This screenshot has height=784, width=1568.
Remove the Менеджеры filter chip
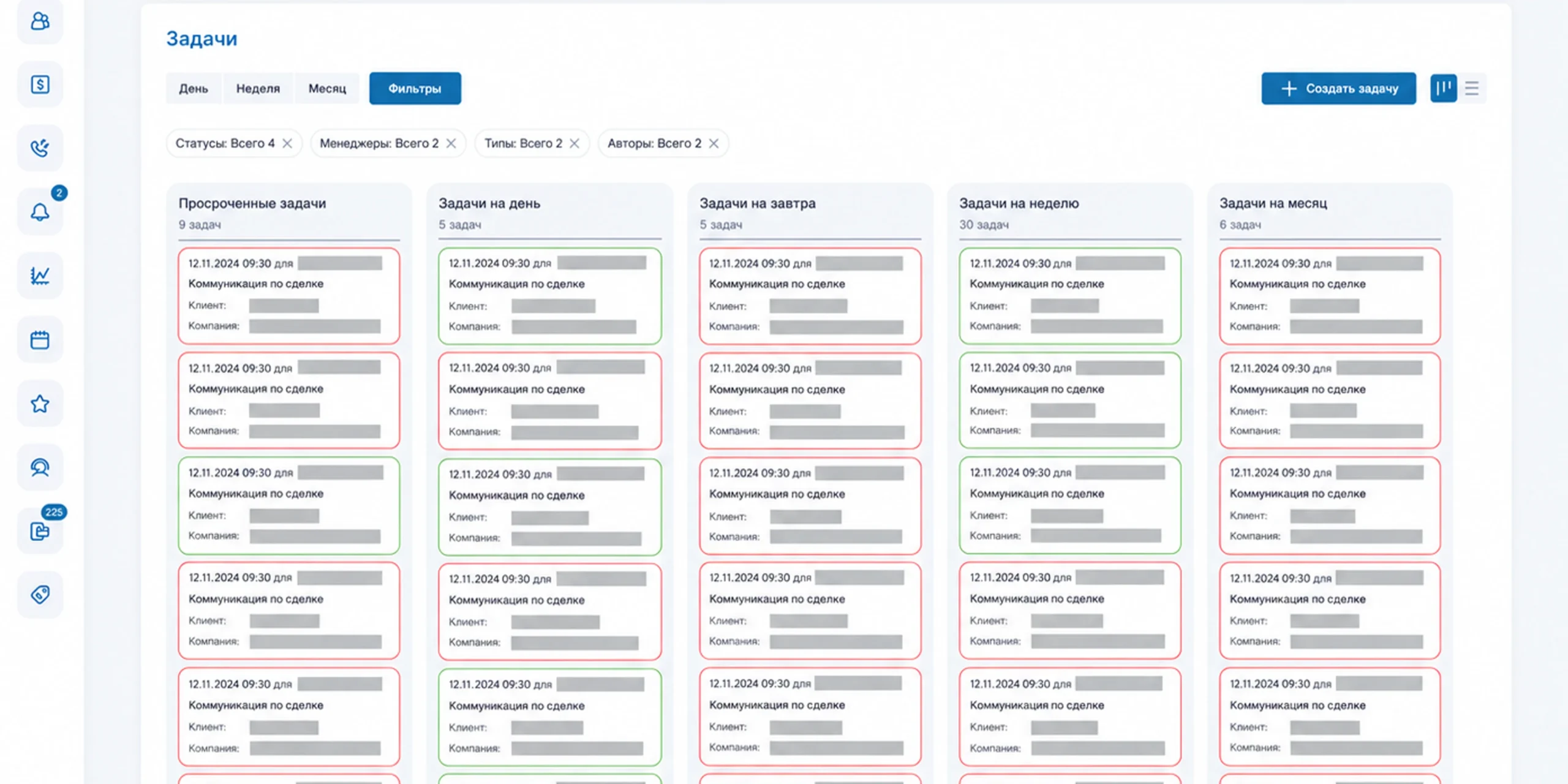[x=451, y=143]
